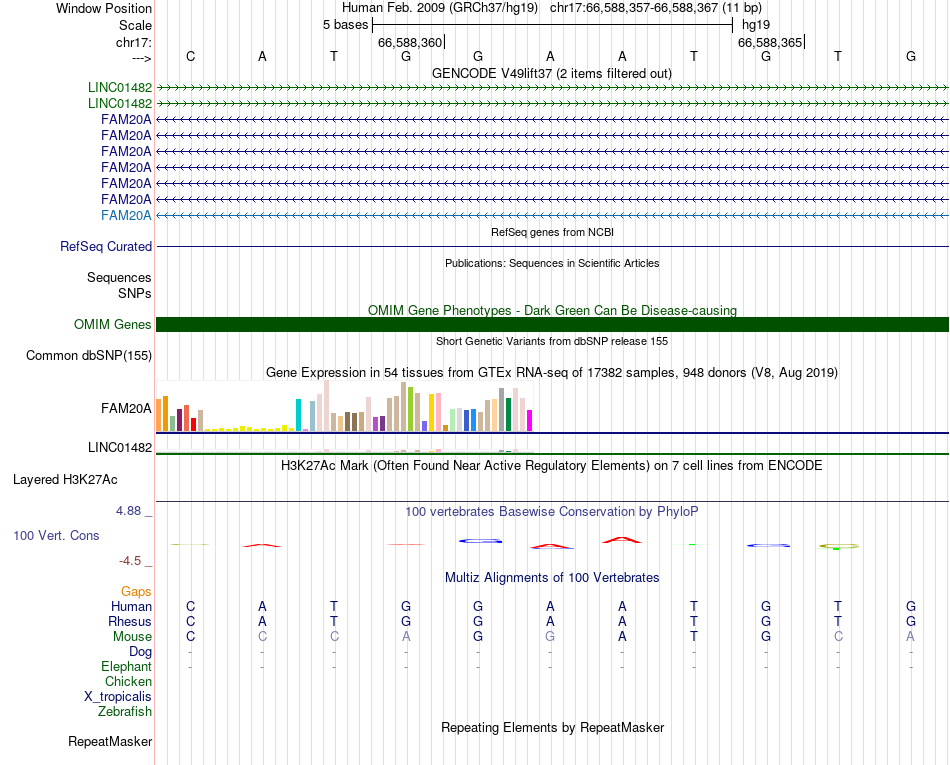
Task: Open the Multiz Alignments of 100 Vertebrates title
Action: click(552, 577)
